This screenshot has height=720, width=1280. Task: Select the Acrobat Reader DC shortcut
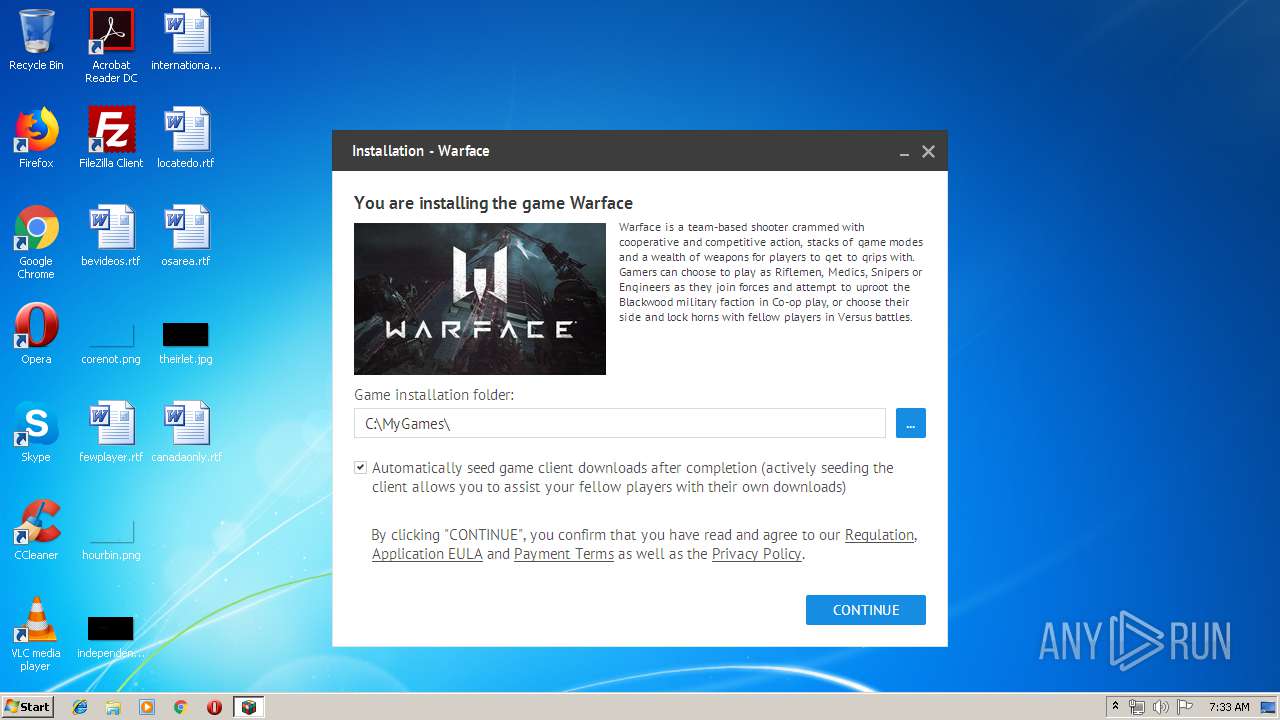coord(111,47)
